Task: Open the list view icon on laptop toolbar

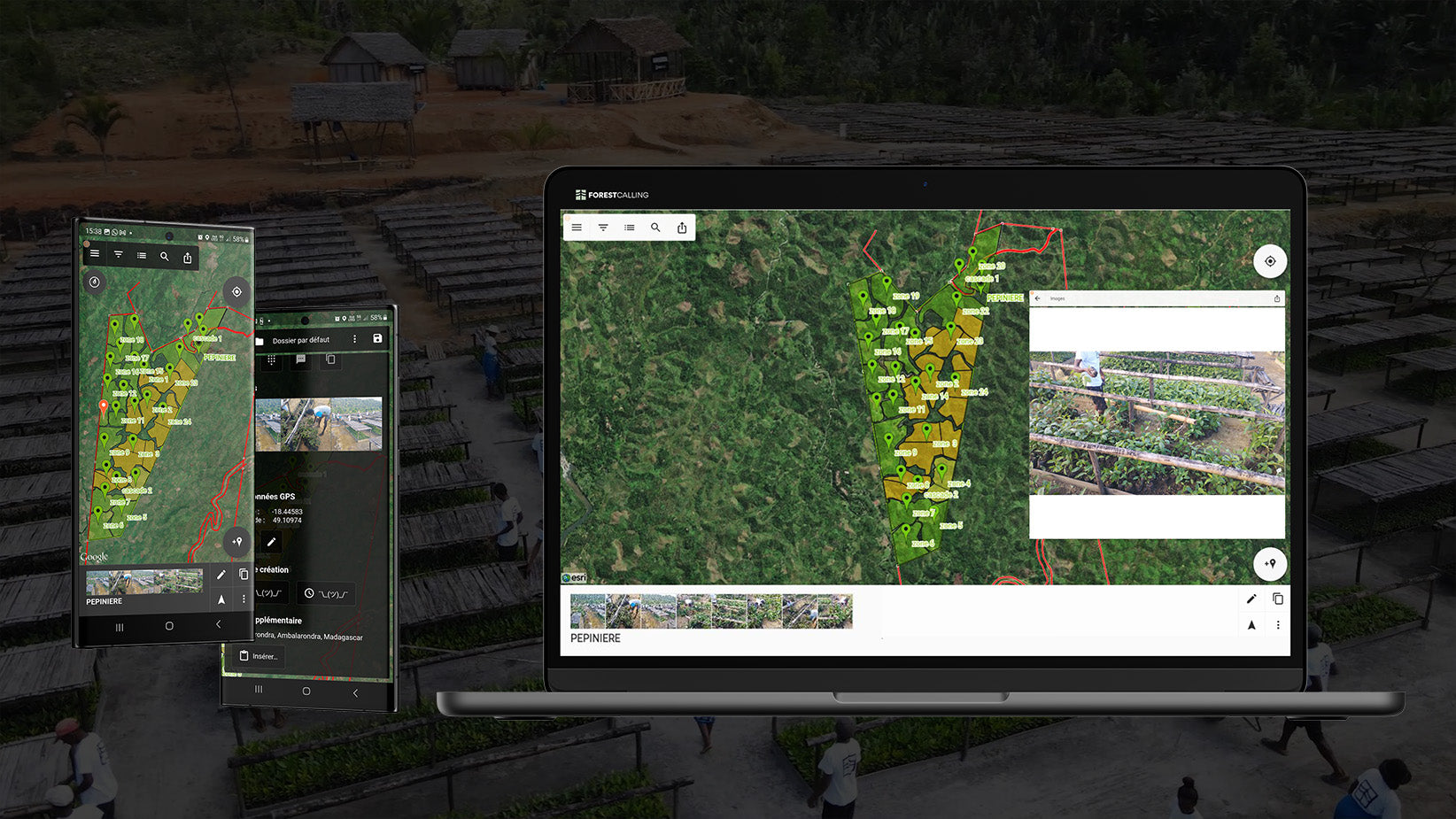Action: pos(630,228)
